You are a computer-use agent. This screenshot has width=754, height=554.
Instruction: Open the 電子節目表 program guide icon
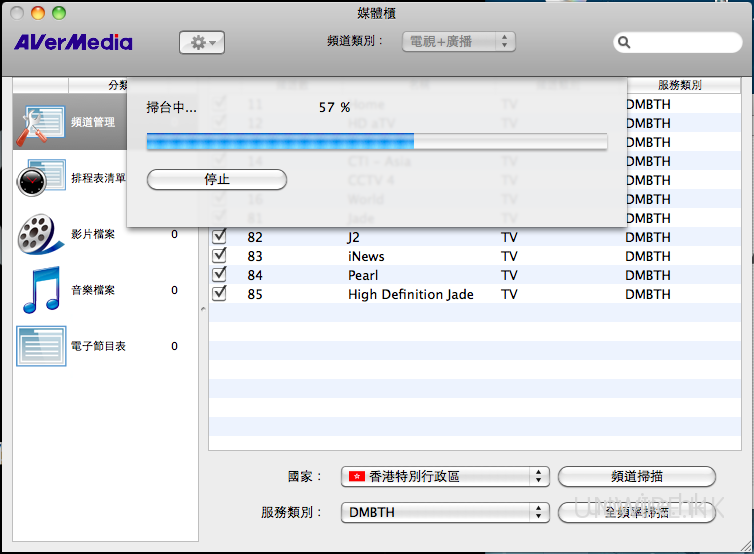pos(40,346)
